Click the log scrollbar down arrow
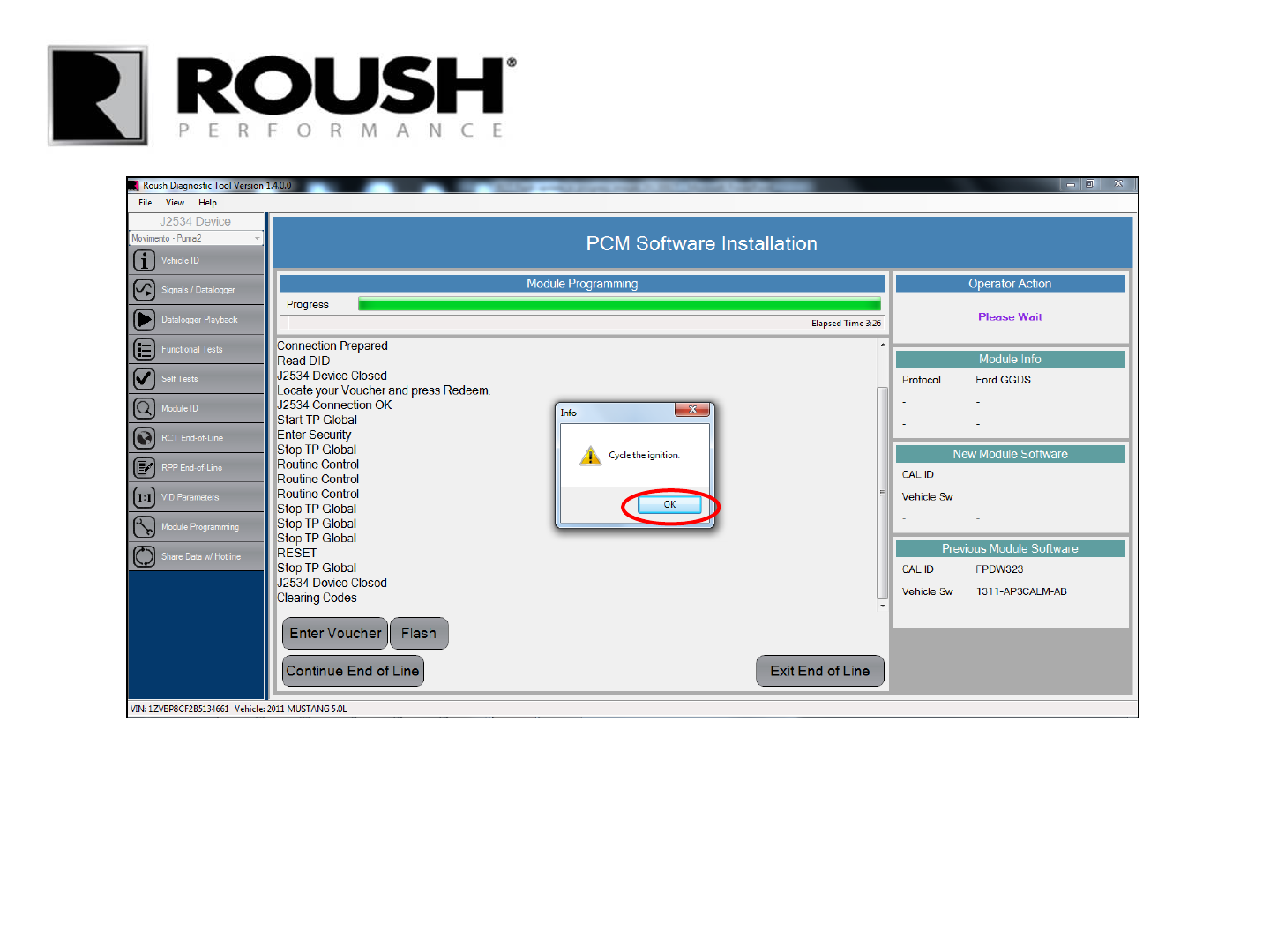 pyautogui.click(x=882, y=606)
